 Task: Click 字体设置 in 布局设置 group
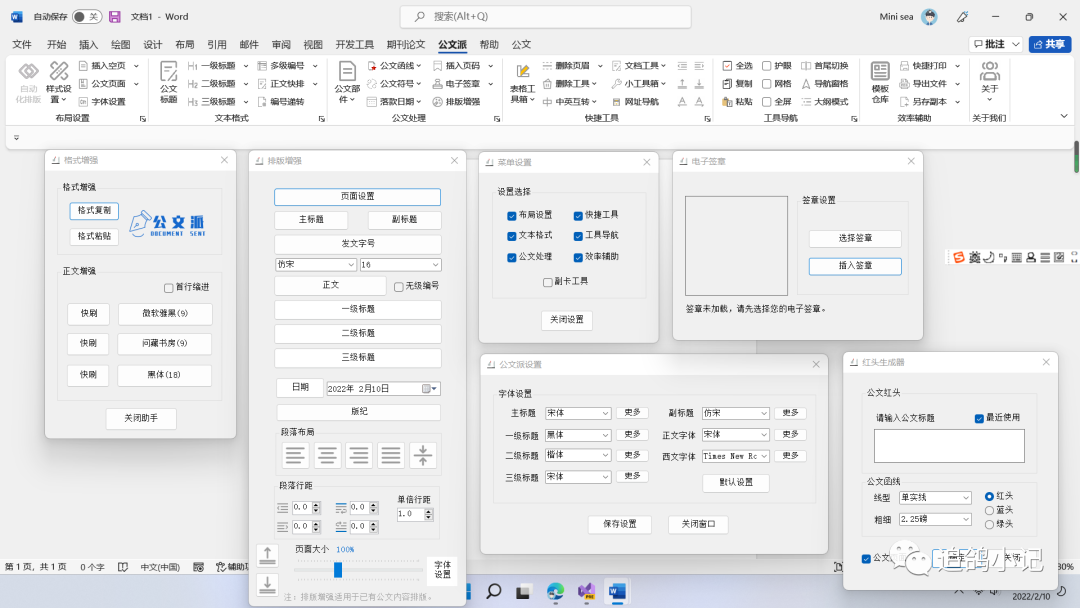tap(102, 101)
